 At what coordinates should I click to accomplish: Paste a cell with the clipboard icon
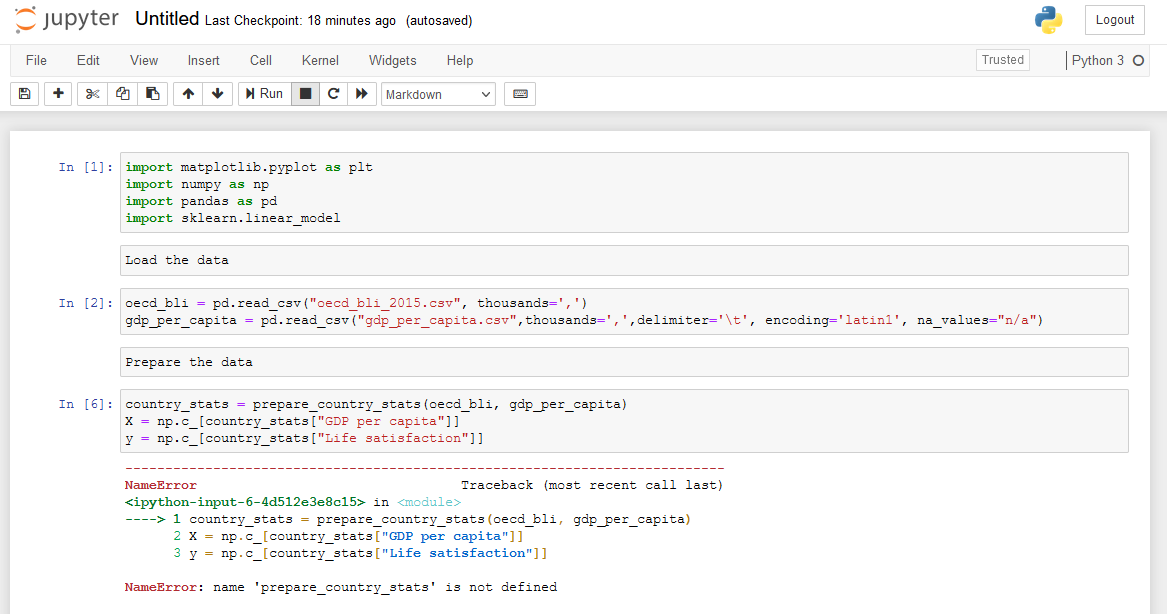click(152, 93)
